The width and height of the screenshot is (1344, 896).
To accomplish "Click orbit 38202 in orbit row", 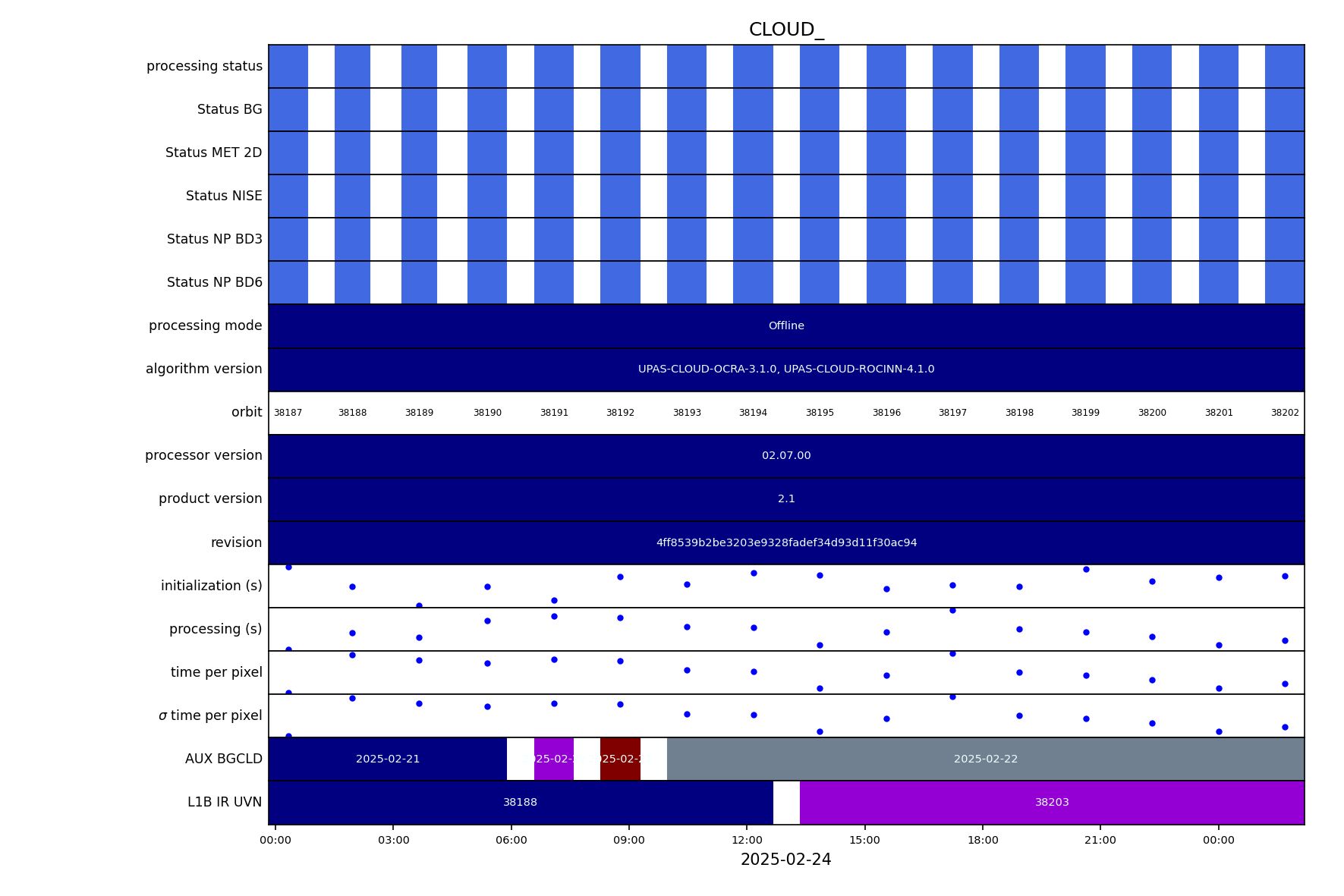I will 1284,413.
